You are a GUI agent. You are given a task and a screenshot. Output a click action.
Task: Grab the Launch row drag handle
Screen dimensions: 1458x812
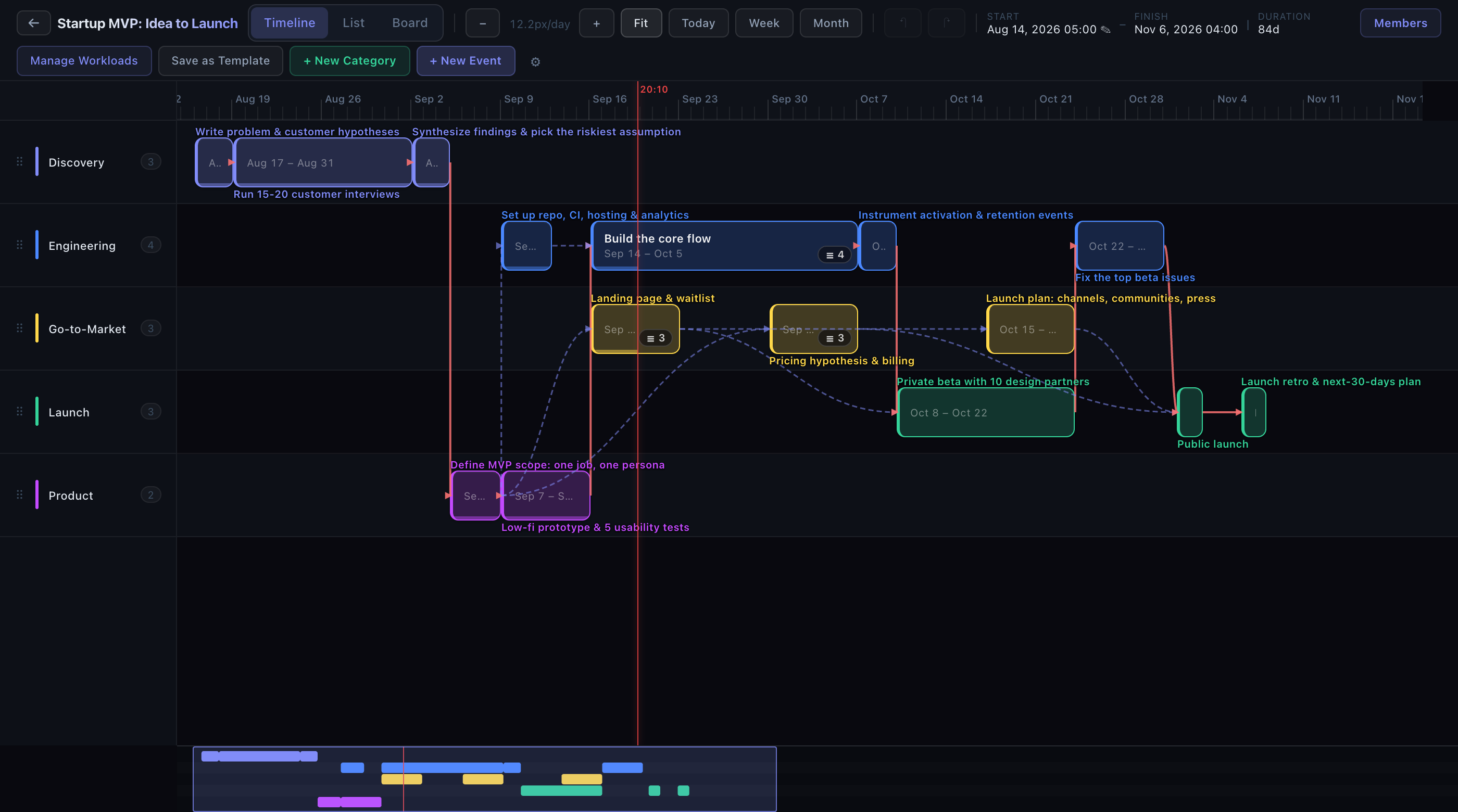click(x=20, y=411)
